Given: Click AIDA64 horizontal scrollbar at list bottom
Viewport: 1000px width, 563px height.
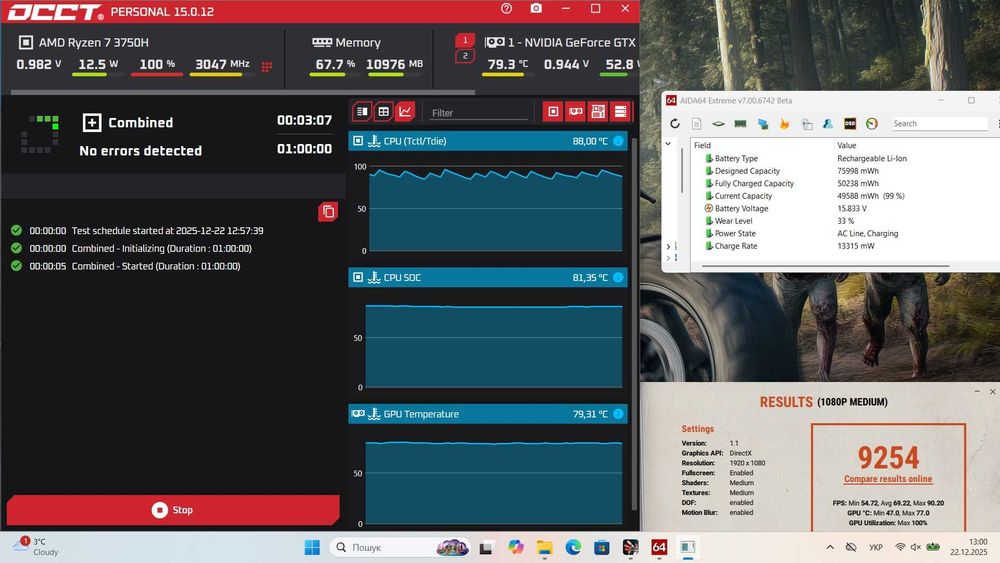Looking at the screenshot, I should pyautogui.click(x=826, y=266).
